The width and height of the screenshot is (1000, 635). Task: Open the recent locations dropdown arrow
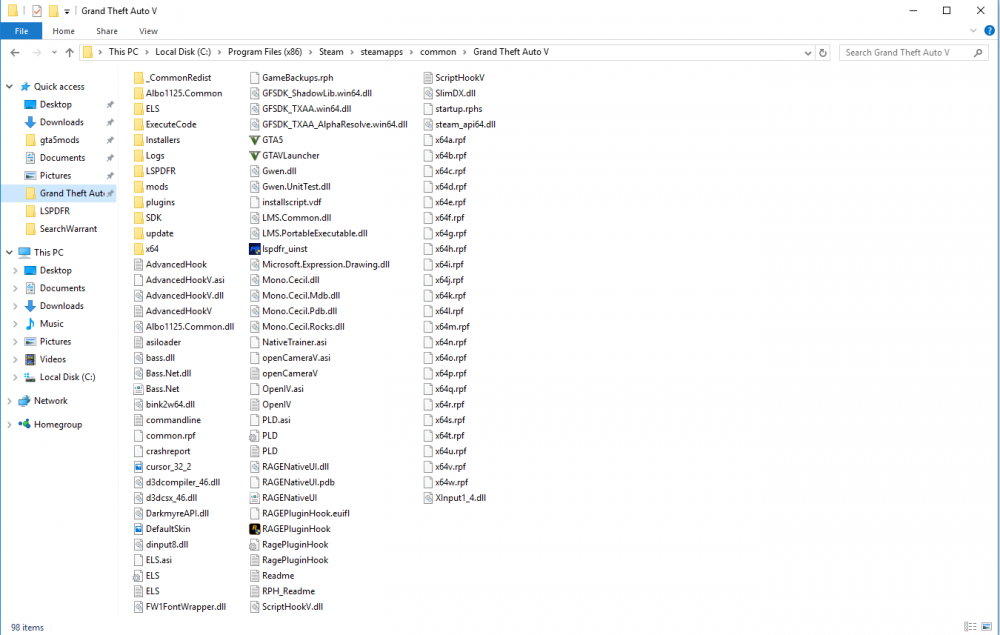click(54, 52)
